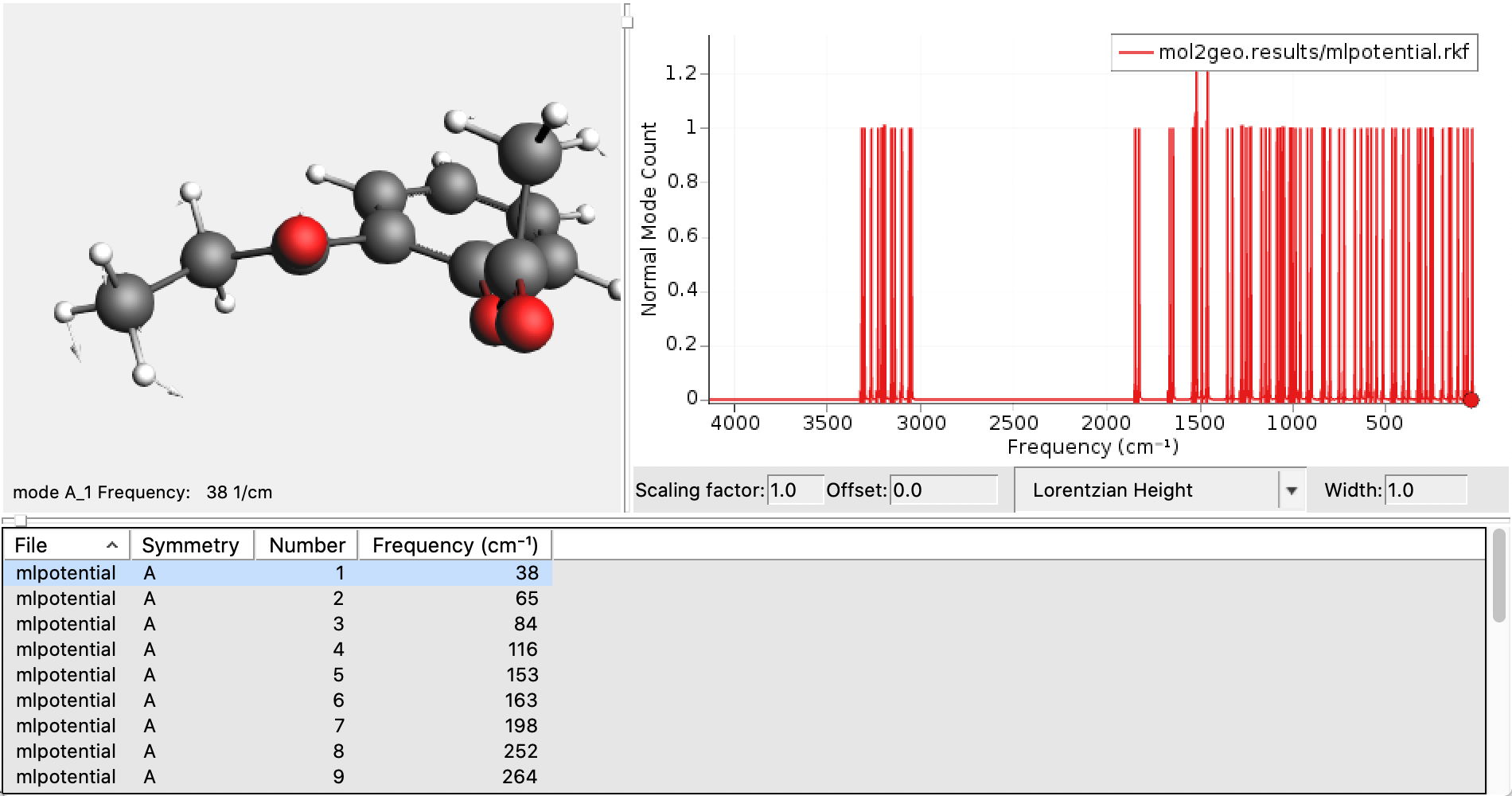Sort table by Number column header
This screenshot has width=1512, height=796.
coord(306,545)
